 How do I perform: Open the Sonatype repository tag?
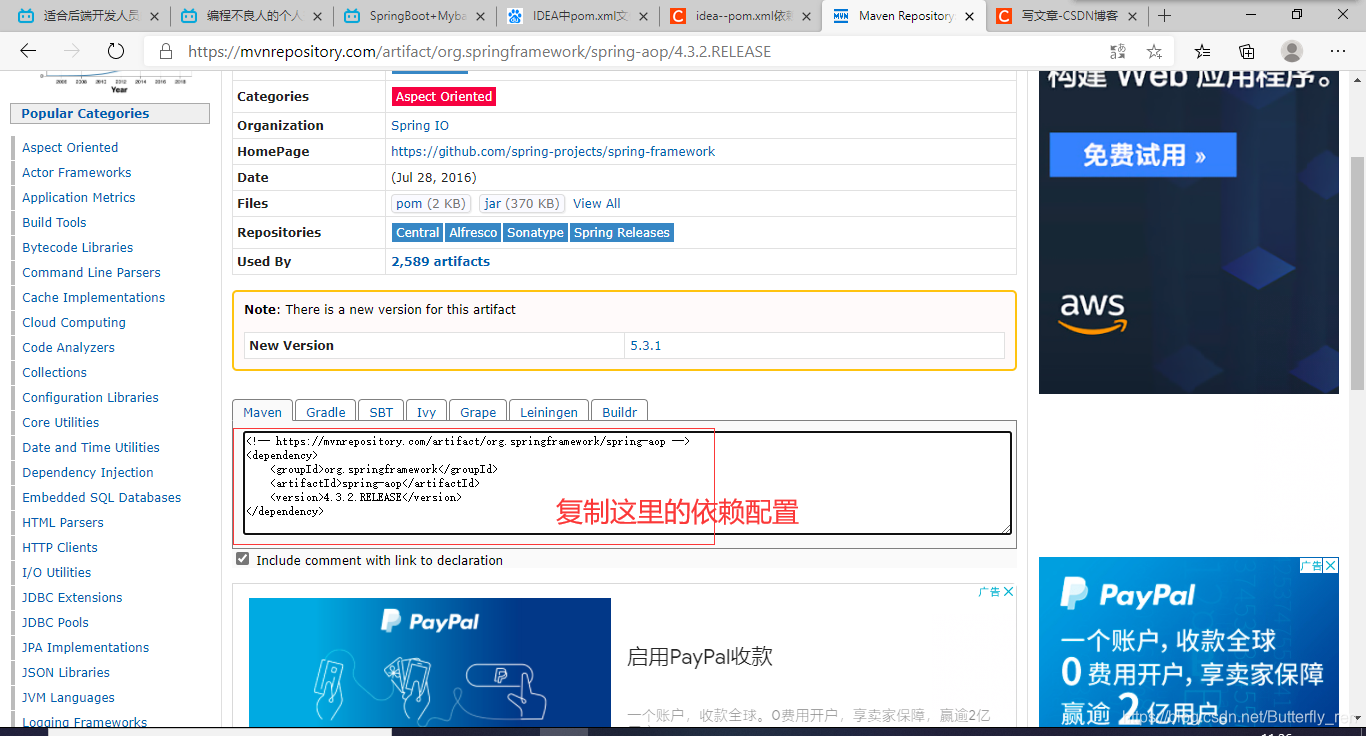coord(535,232)
